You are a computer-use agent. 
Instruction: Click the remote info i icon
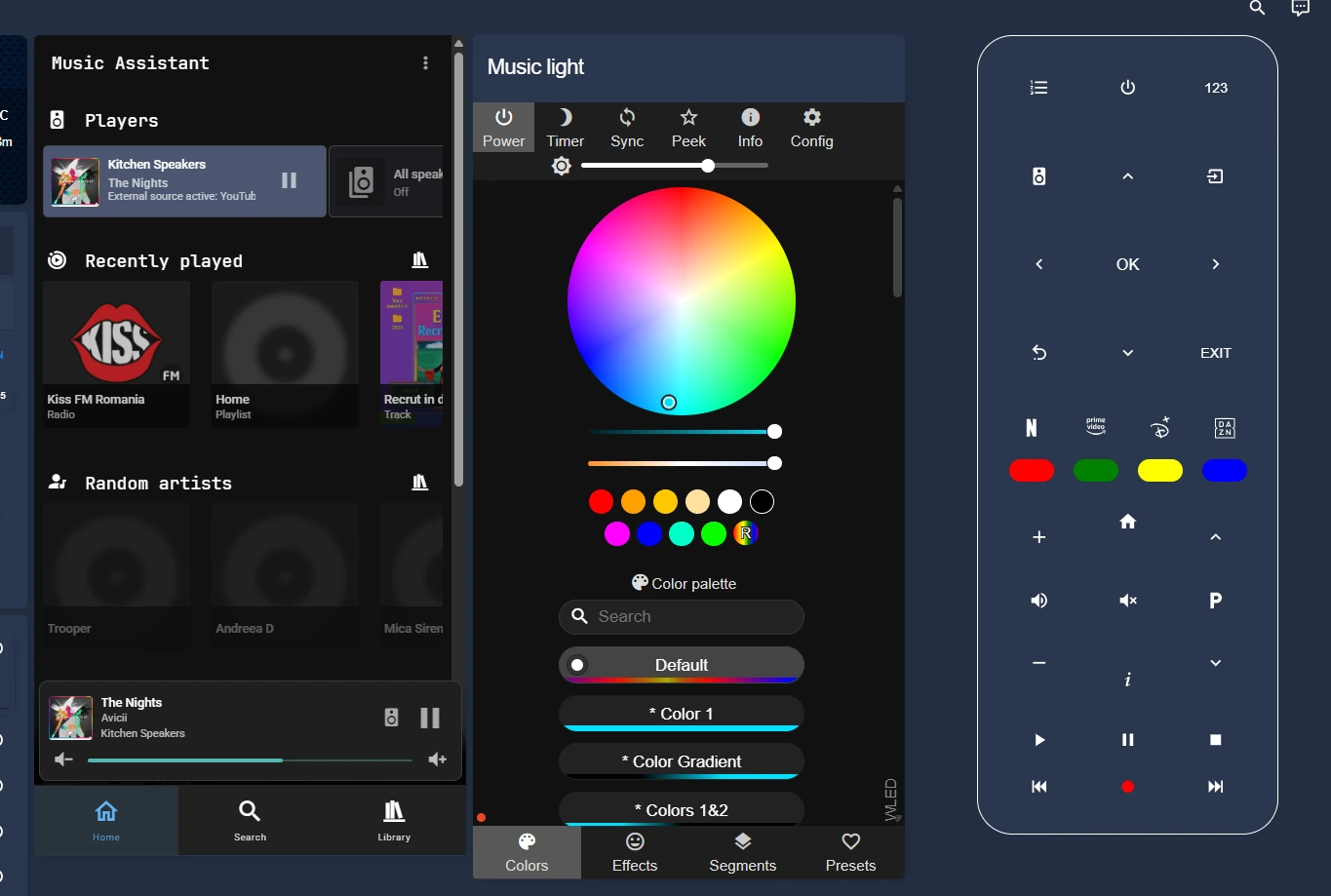tap(1128, 680)
